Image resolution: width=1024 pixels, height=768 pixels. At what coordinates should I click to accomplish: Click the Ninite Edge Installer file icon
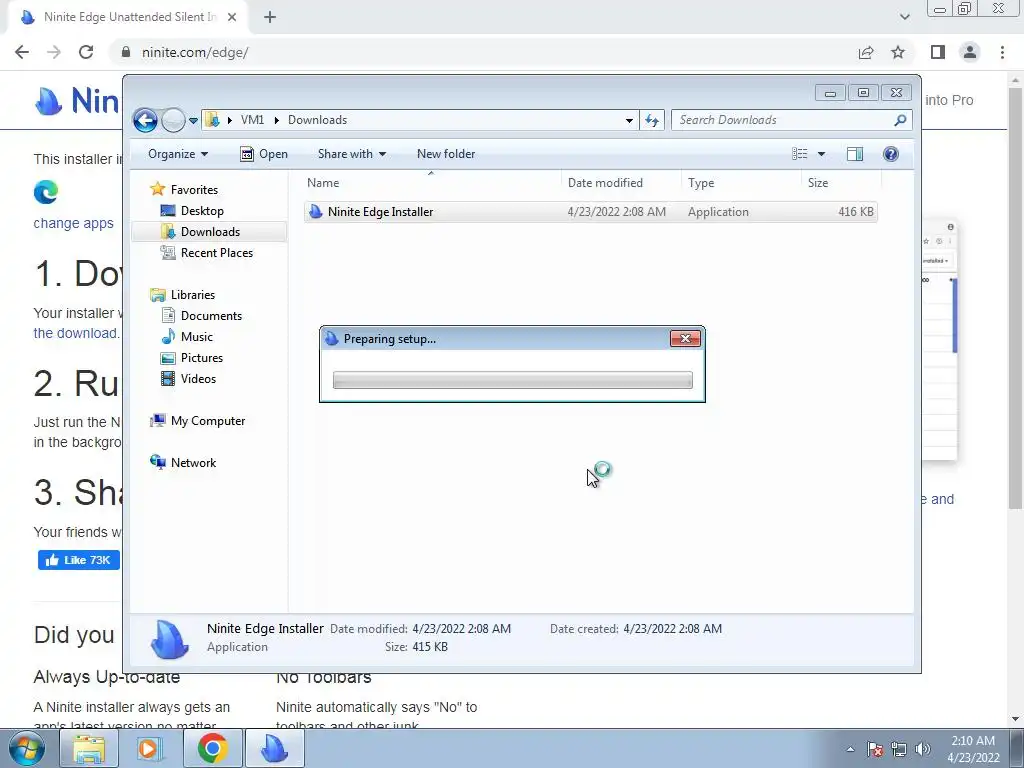click(x=315, y=212)
